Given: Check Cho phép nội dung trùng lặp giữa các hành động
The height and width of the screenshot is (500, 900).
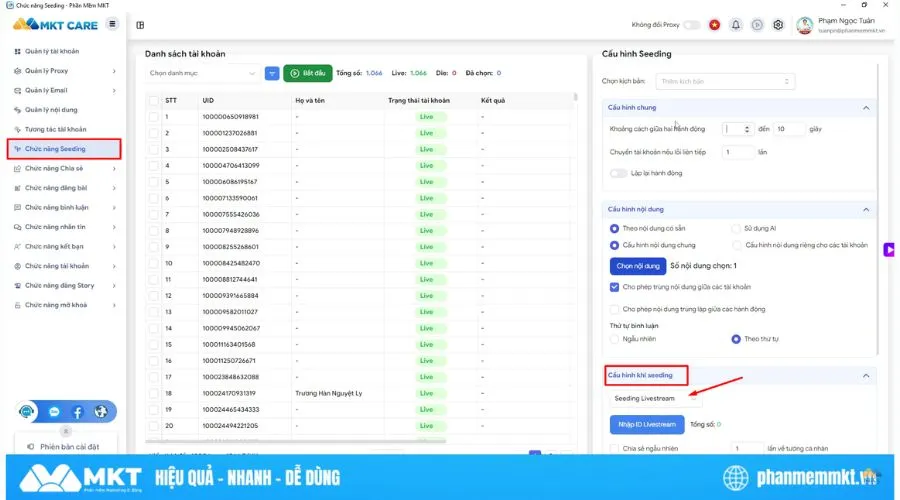Looking at the screenshot, I should click(x=614, y=309).
